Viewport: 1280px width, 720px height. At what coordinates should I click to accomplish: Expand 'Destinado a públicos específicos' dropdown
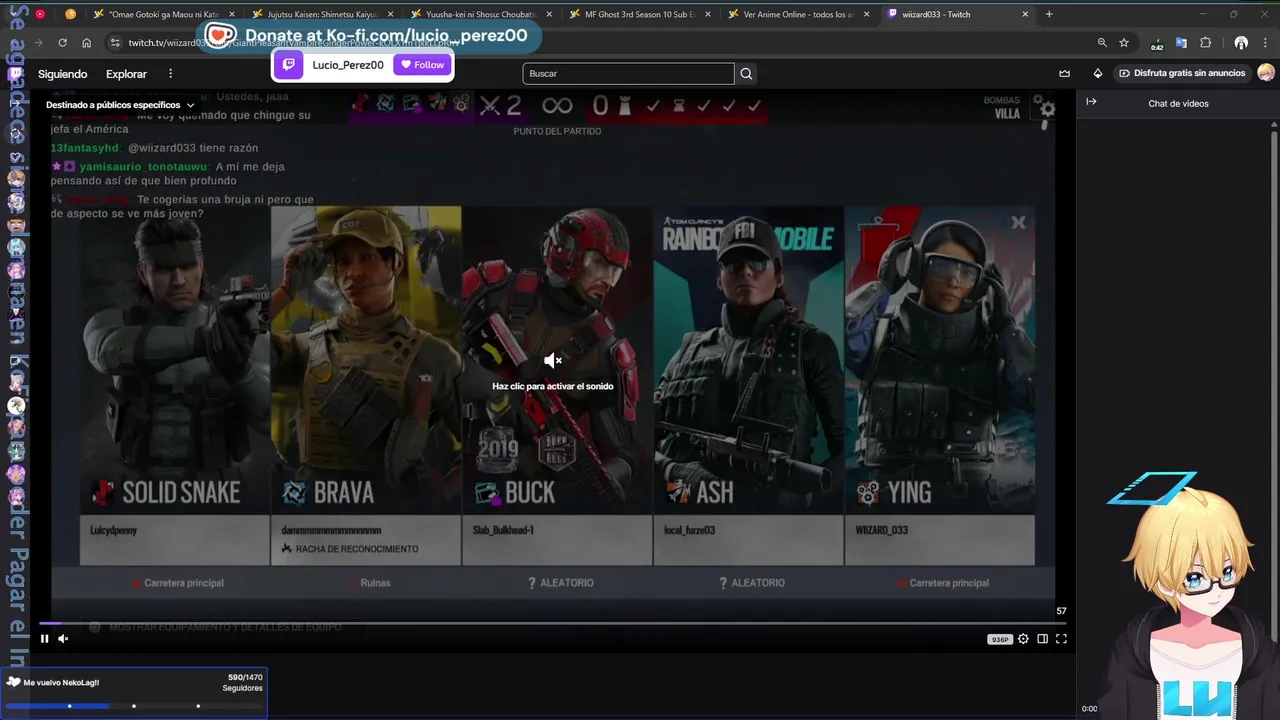pyautogui.click(x=120, y=105)
